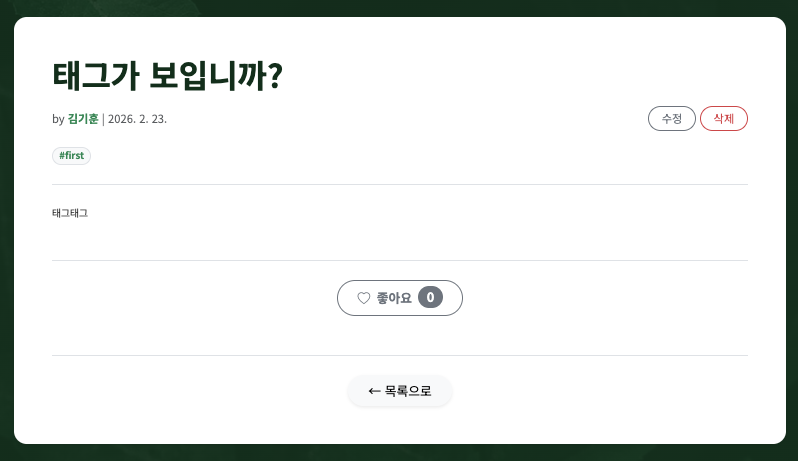Image resolution: width=798 pixels, height=461 pixels.
Task: Click the question mark in the post title
Action: [274, 76]
